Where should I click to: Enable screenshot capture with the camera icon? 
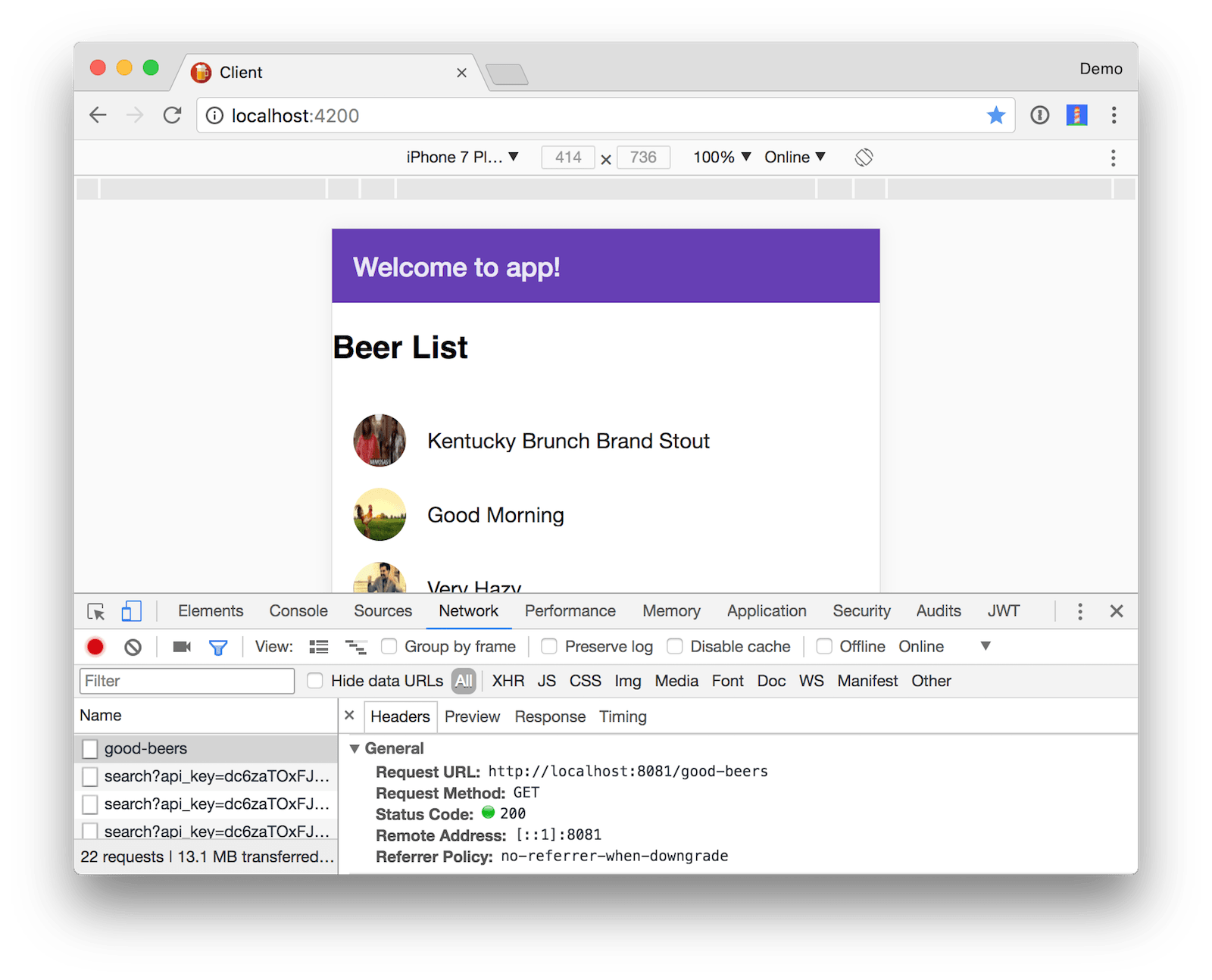click(x=180, y=646)
